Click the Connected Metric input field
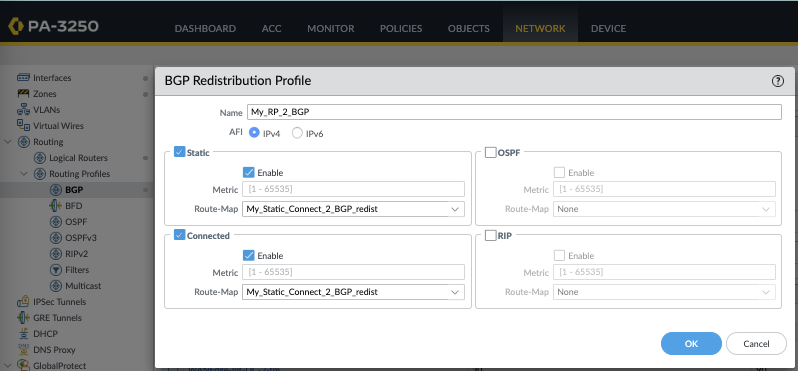The height and width of the screenshot is (371, 798). (353, 272)
